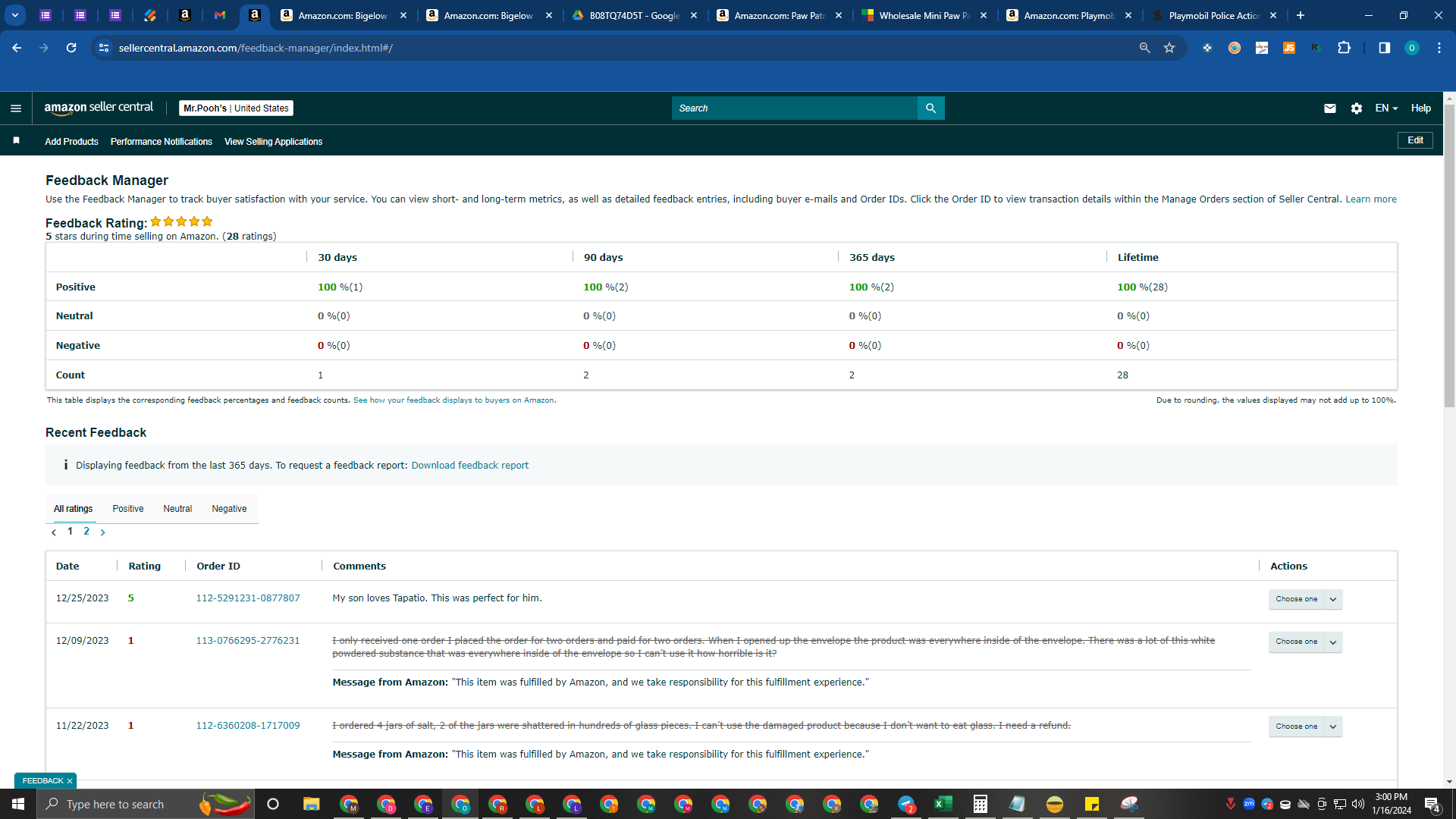Click the page vertical scrollbar thumb
This screenshot has height=819, width=1456.
tap(1449, 255)
